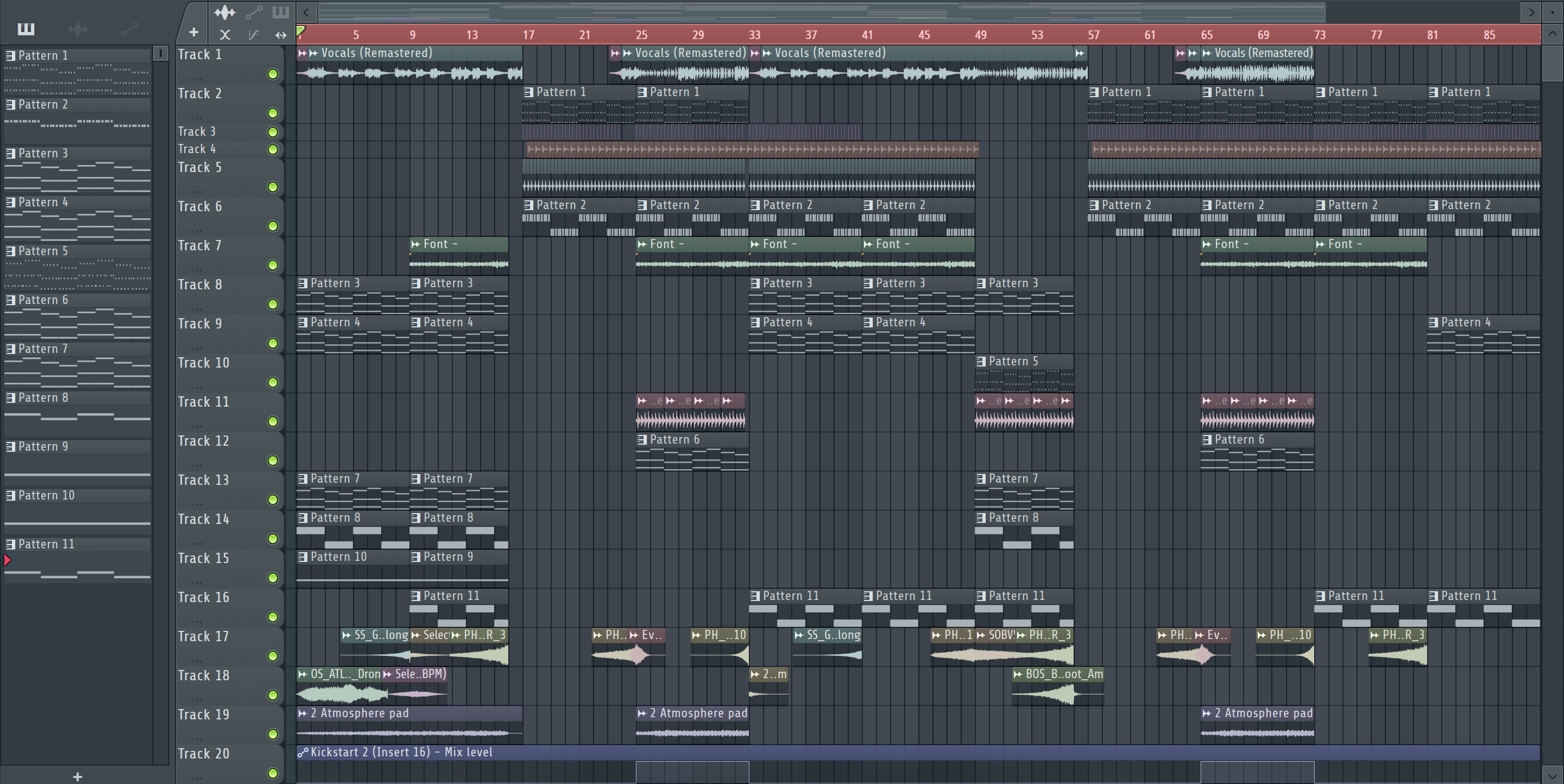Viewport: 1564px width, 784px height.
Task: Mute Track 18 with its green LED
Action: tap(273, 695)
